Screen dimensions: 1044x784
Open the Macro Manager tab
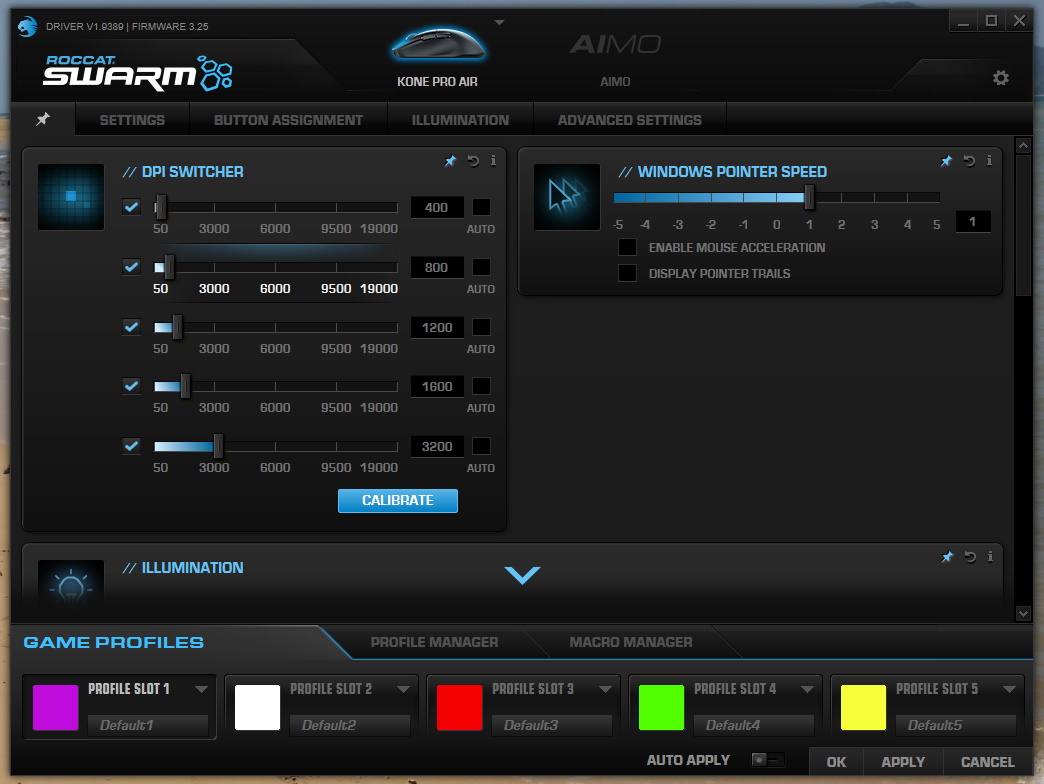pyautogui.click(x=631, y=642)
